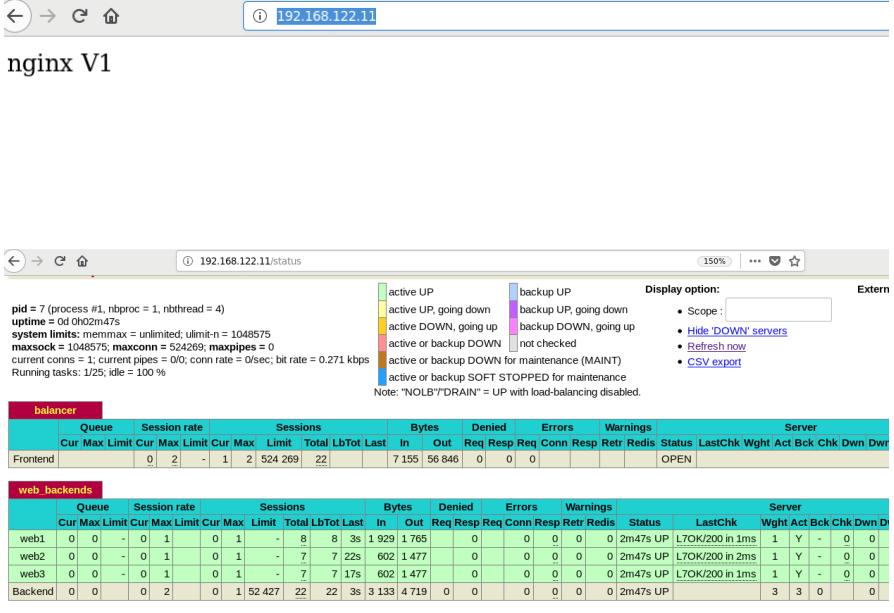Click the web2 server row label

click(x=32, y=556)
